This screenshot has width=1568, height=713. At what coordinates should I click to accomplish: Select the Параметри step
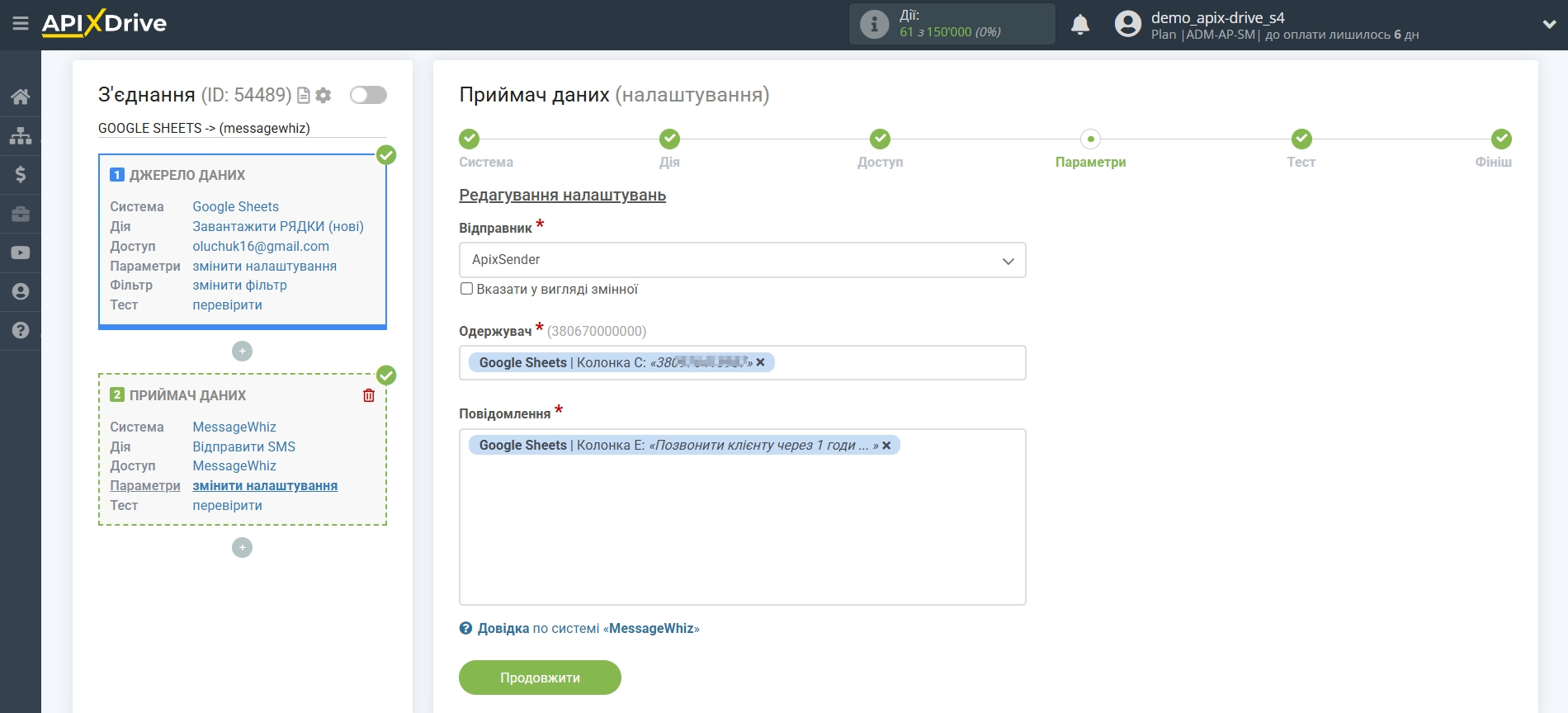[x=1090, y=139]
